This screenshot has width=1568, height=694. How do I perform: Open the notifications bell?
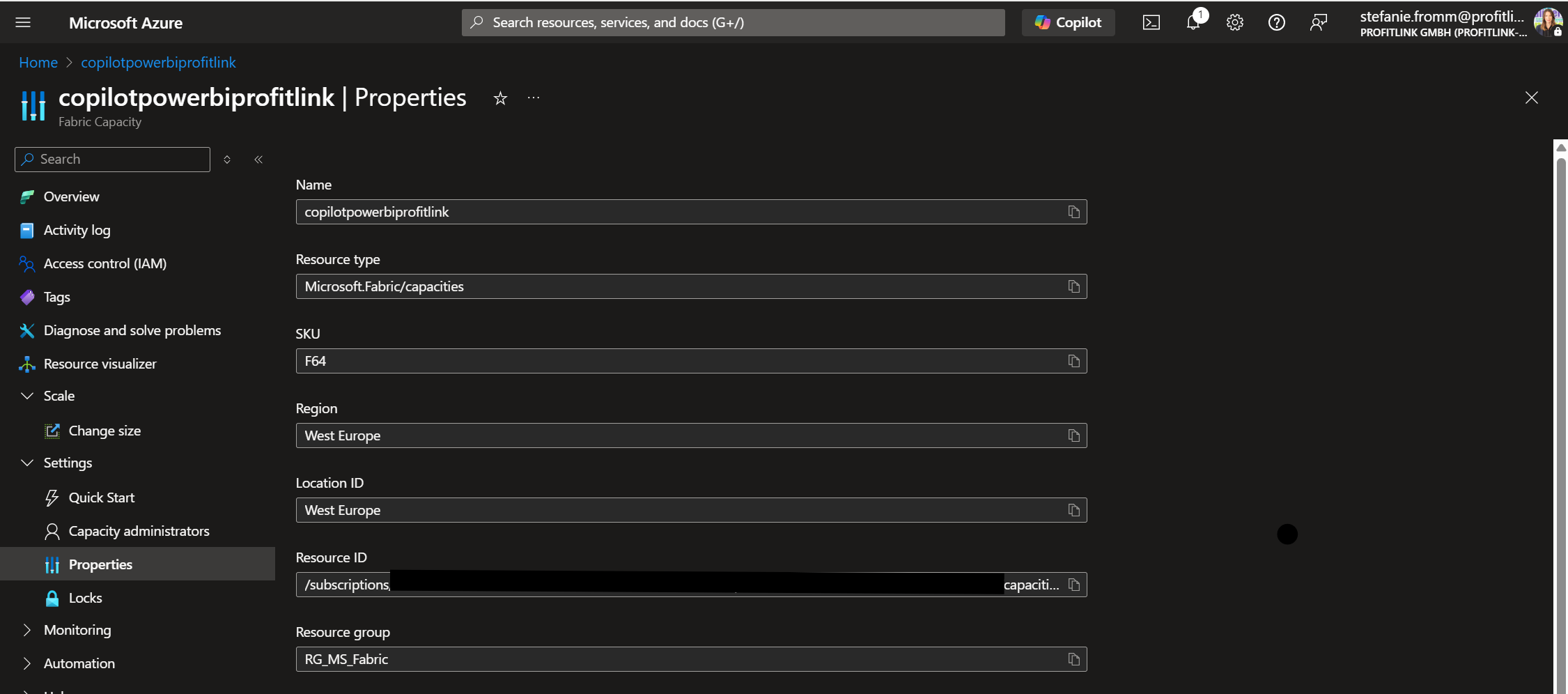[x=1194, y=22]
